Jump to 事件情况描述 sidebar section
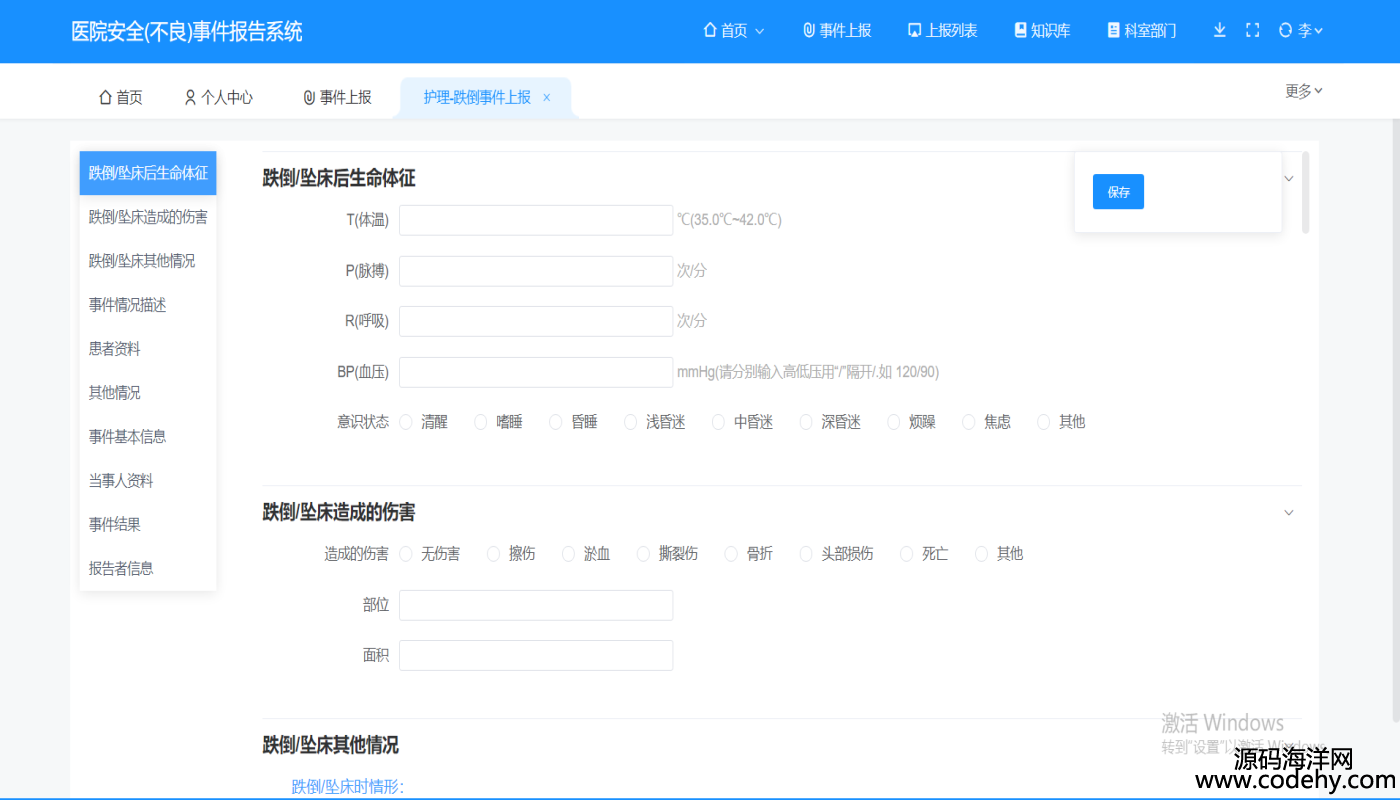 pos(128,305)
